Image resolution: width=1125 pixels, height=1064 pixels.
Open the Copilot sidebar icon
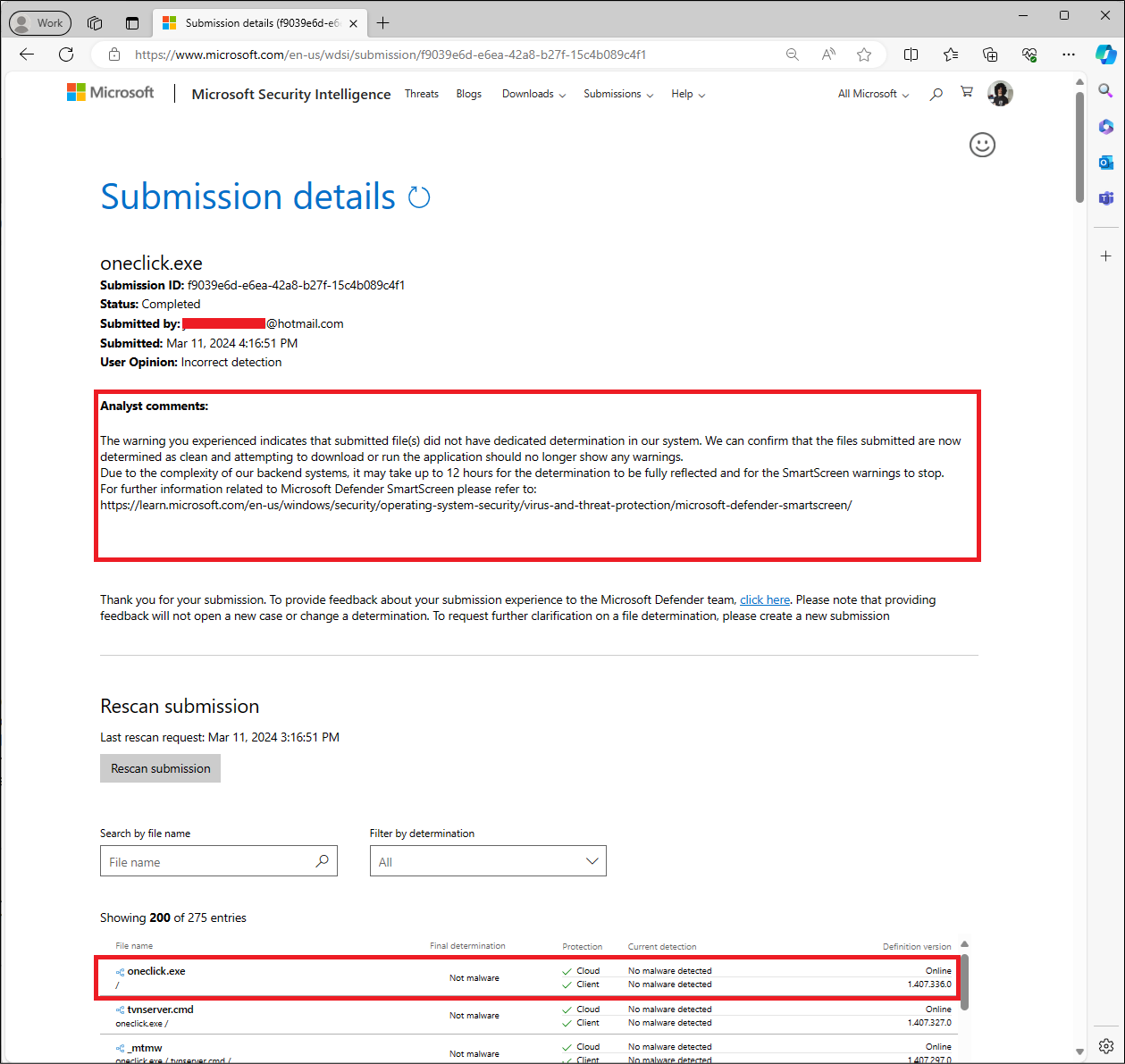click(1106, 54)
